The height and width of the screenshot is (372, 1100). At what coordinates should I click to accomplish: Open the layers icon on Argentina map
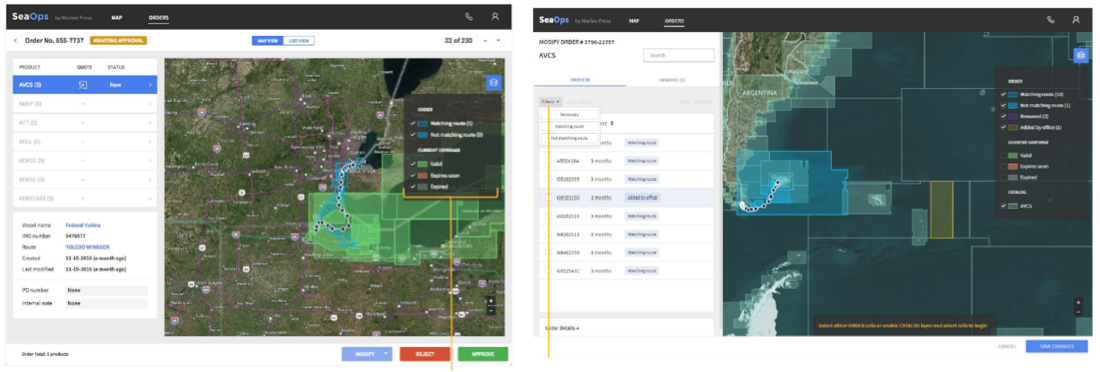1080,56
